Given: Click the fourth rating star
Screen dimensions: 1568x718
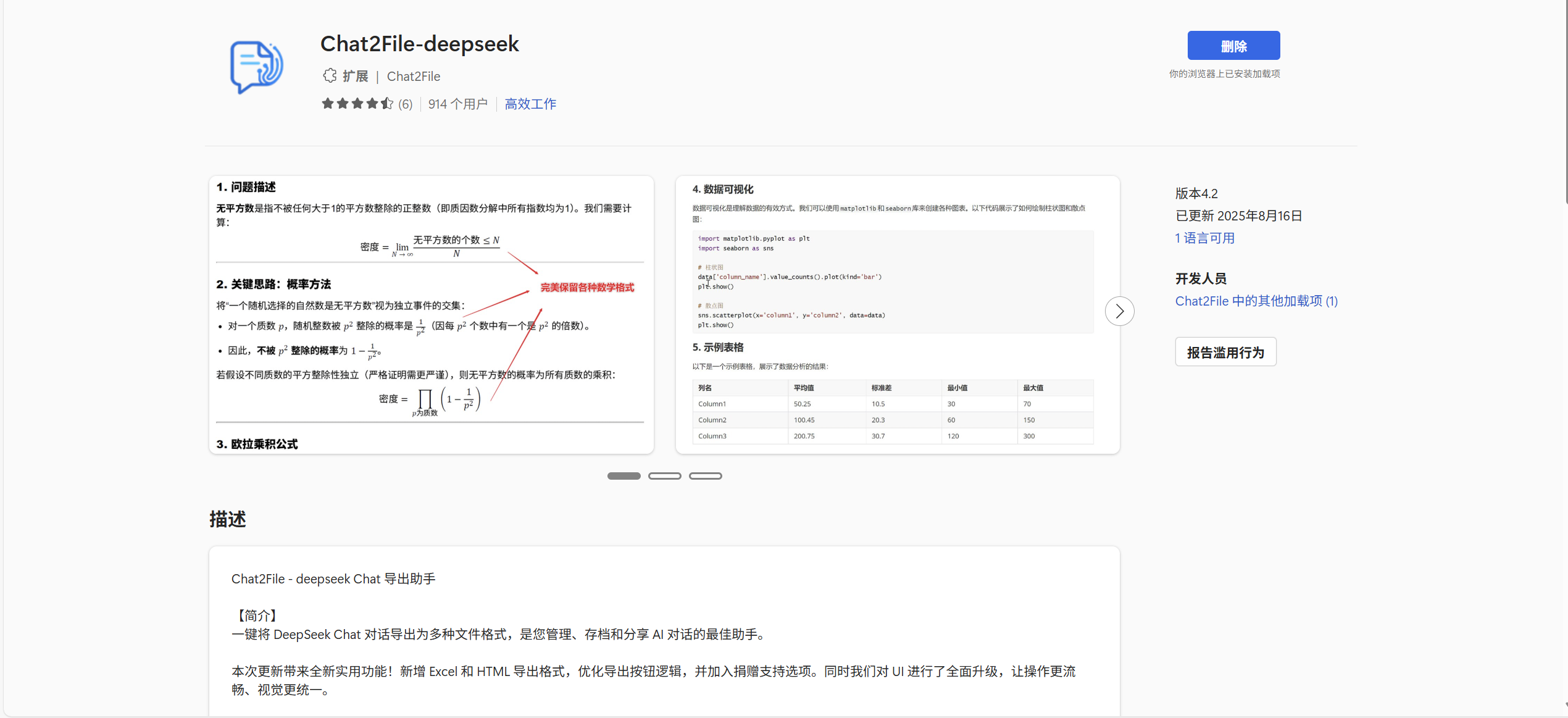Looking at the screenshot, I should pyautogui.click(x=372, y=103).
